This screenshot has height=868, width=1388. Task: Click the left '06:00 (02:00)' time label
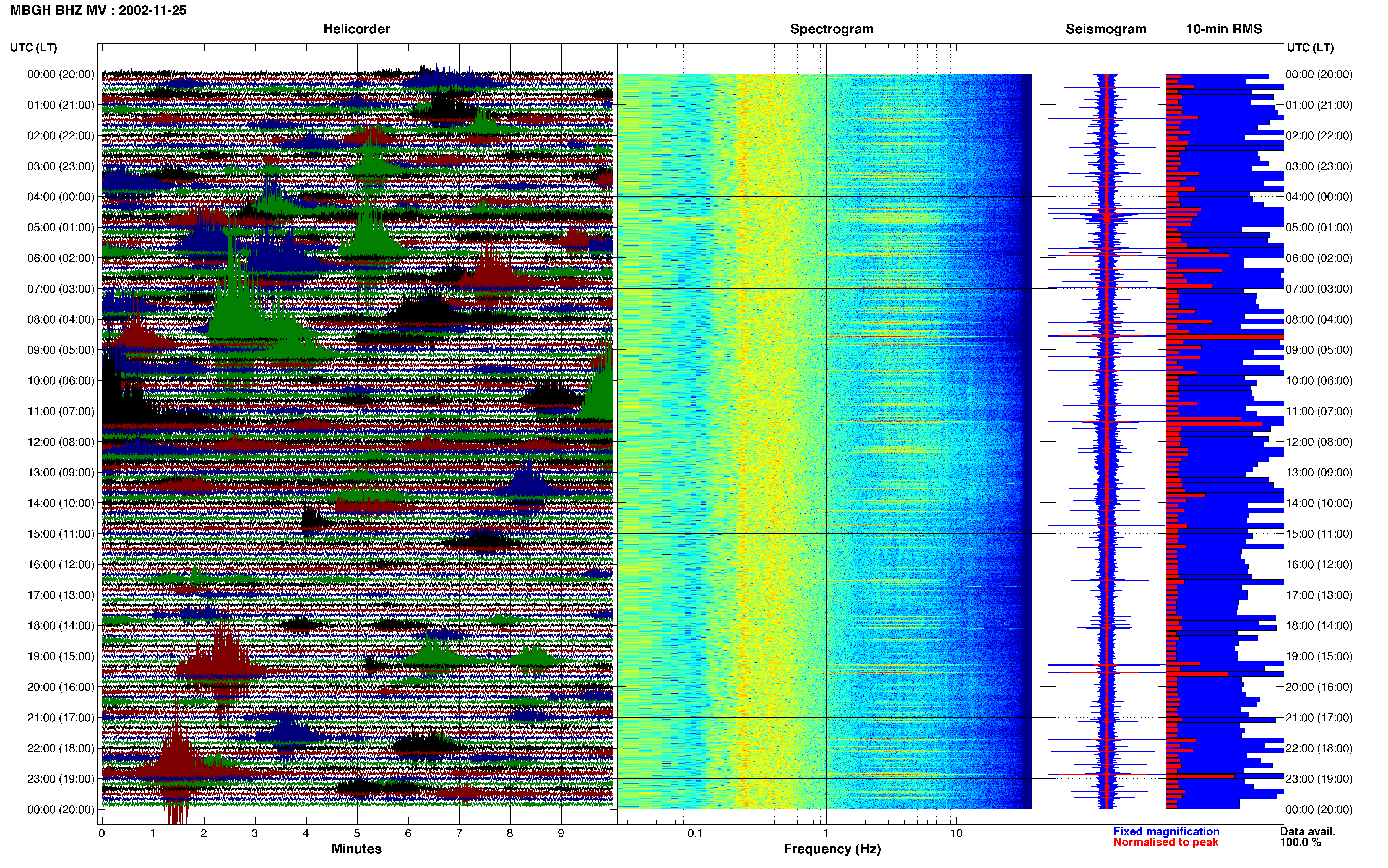[61, 258]
